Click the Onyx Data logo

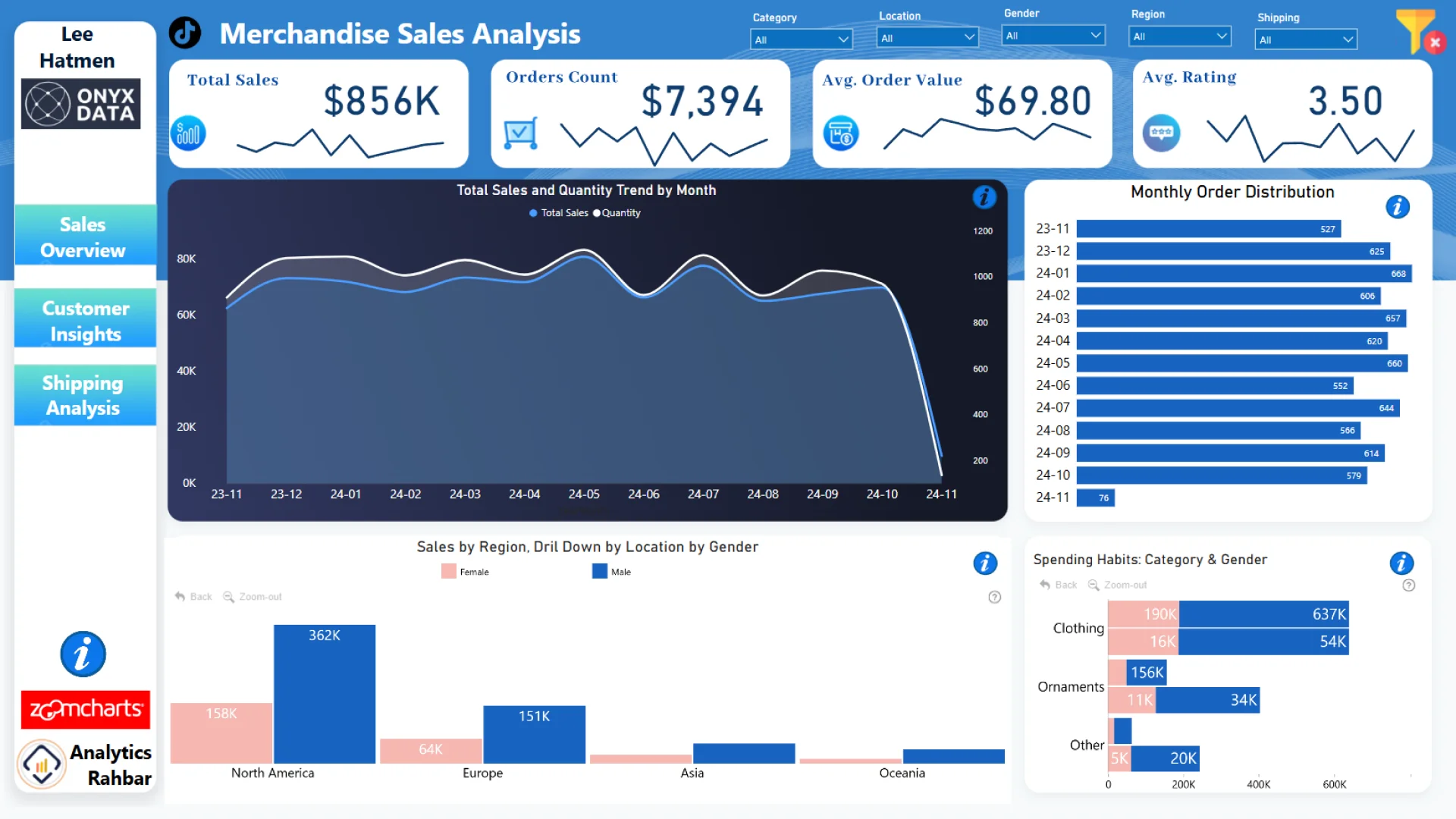coord(81,104)
